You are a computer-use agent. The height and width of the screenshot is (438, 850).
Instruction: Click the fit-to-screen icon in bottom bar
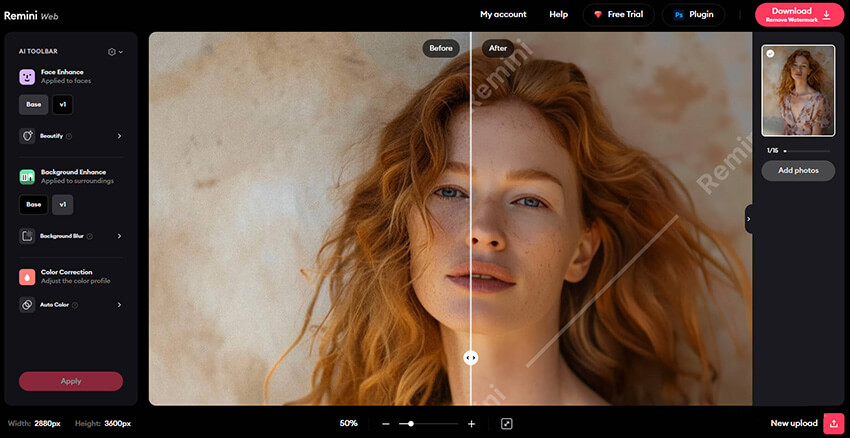507,424
